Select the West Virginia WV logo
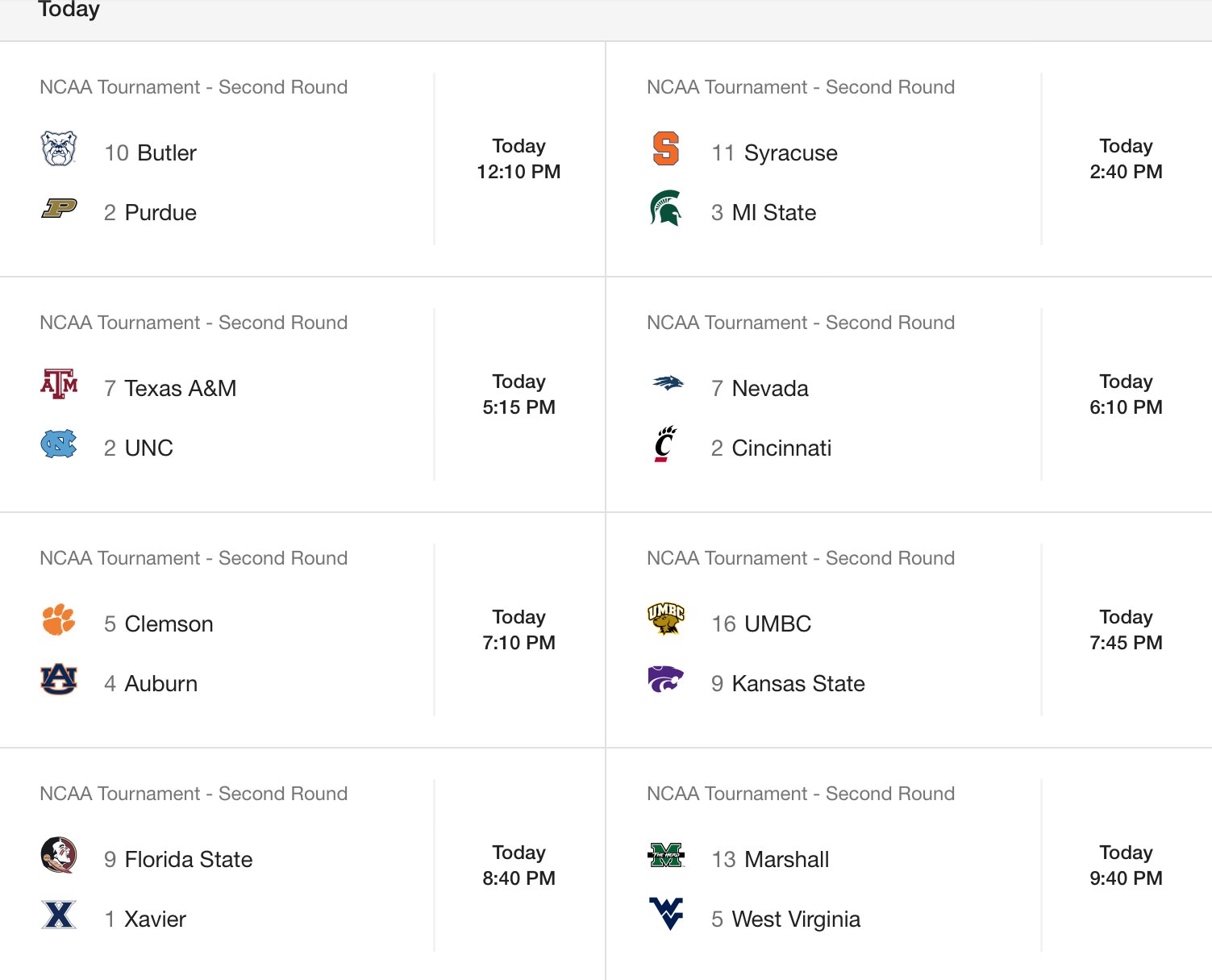The width and height of the screenshot is (1212, 980). pyautogui.click(x=666, y=914)
